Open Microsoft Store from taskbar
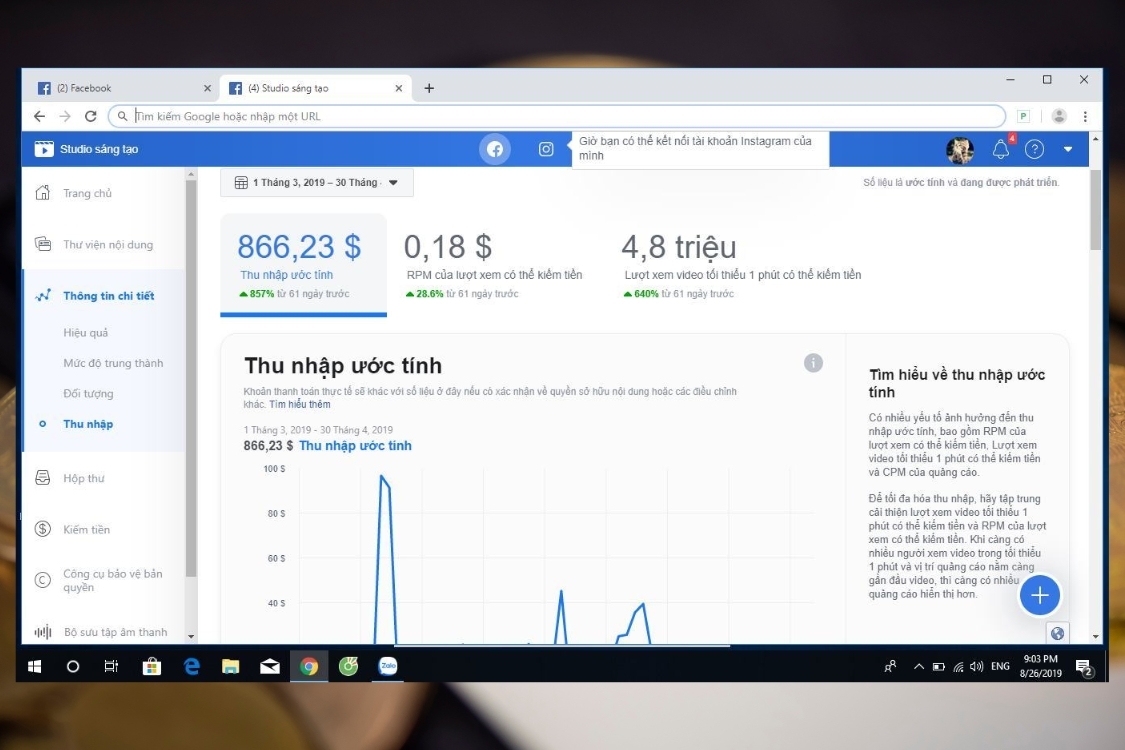 [x=151, y=667]
